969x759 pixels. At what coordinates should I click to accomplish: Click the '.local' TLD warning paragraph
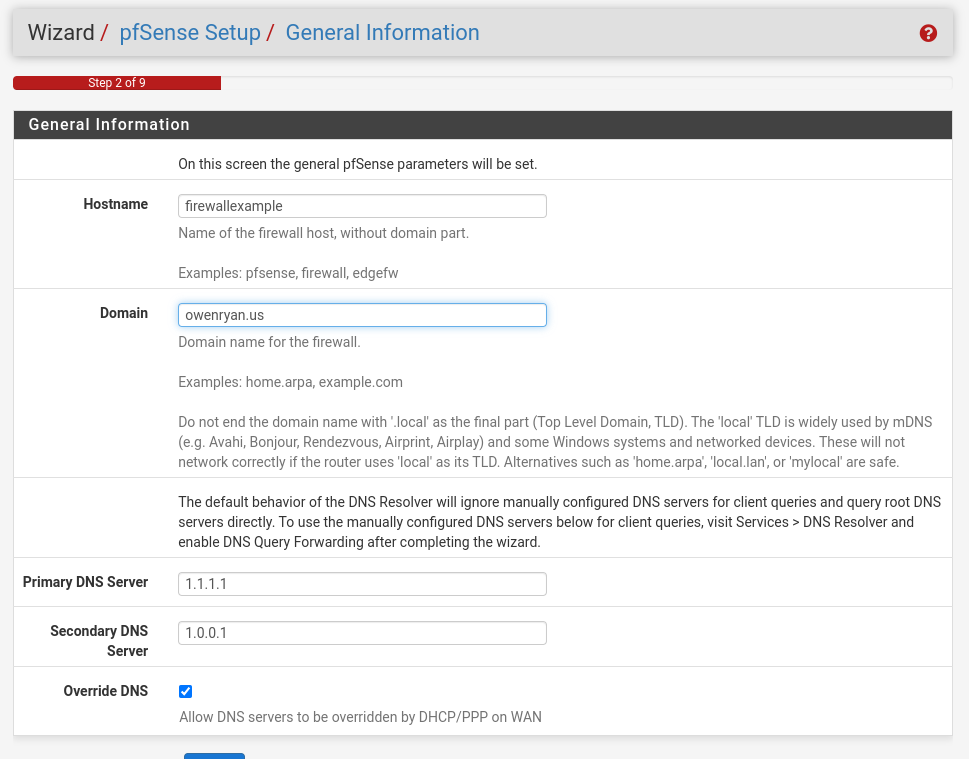[x=555, y=442]
